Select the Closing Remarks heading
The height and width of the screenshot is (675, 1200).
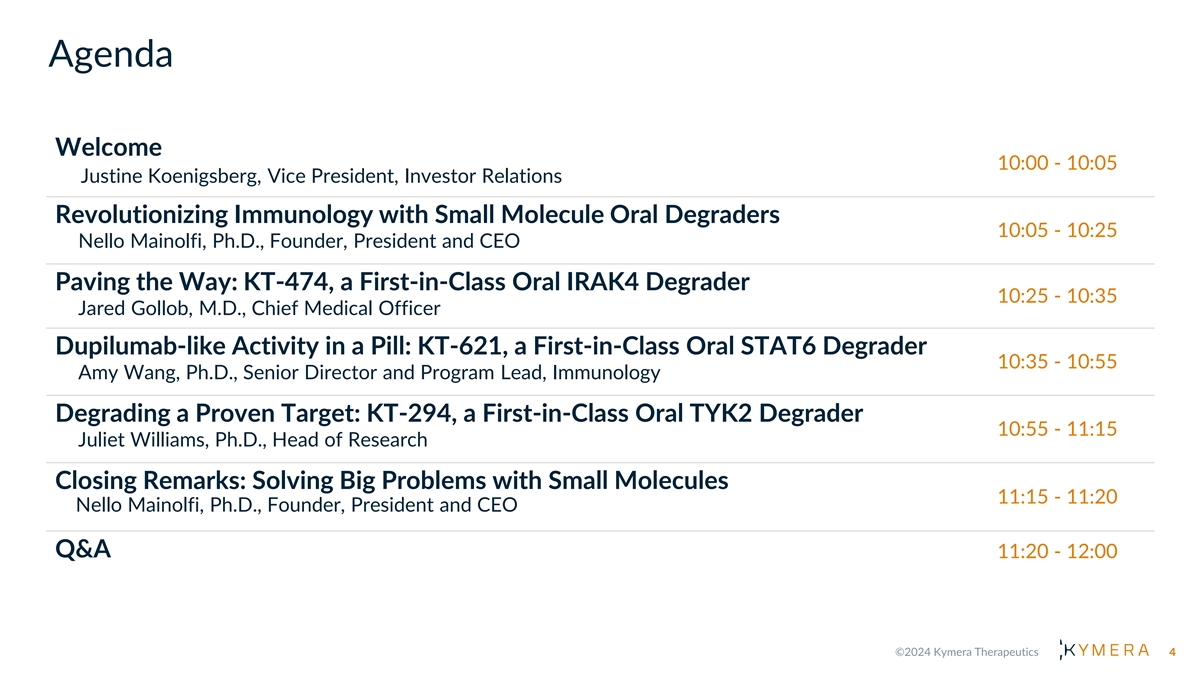point(391,480)
